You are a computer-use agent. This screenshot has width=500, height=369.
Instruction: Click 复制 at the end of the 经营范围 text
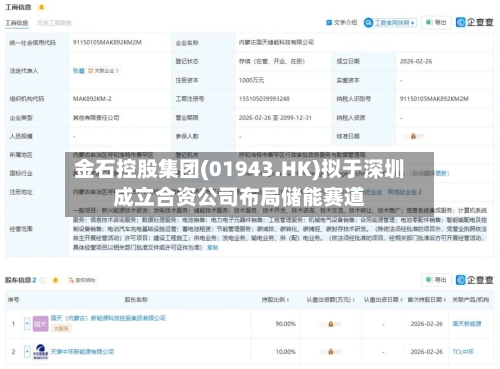coord(213,247)
